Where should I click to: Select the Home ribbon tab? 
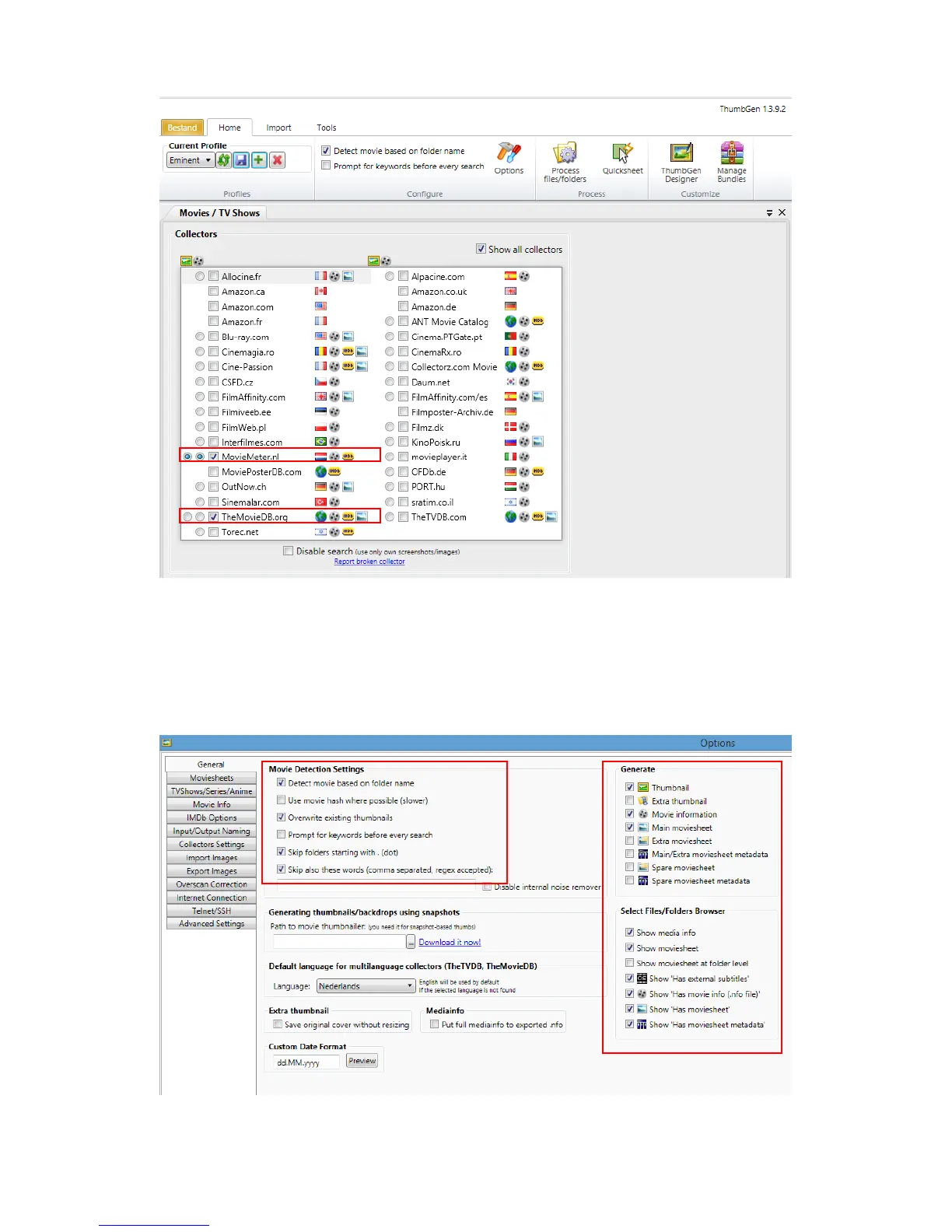coord(229,128)
